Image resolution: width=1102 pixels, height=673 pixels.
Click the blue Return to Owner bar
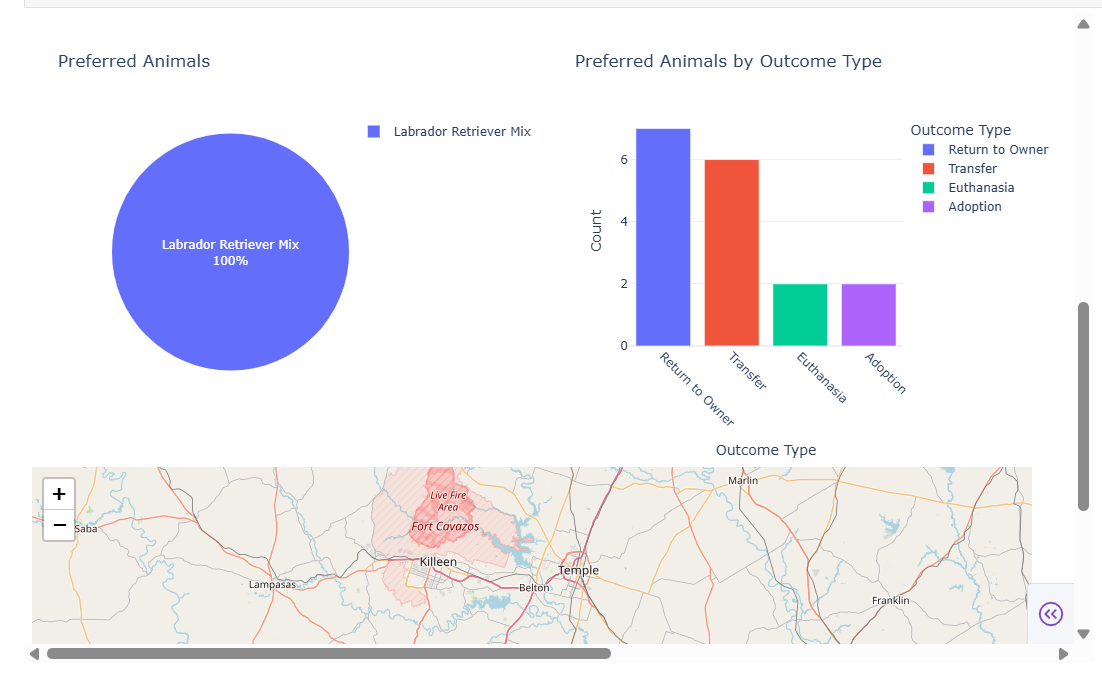(663, 237)
